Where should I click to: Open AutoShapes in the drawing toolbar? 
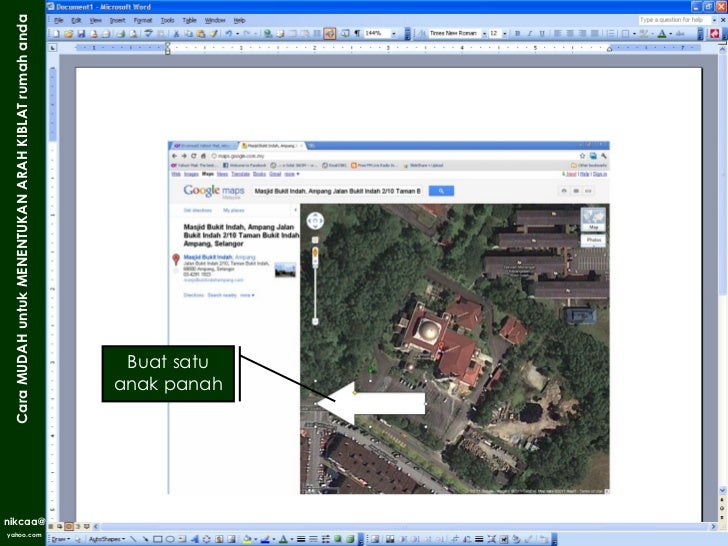pos(105,538)
